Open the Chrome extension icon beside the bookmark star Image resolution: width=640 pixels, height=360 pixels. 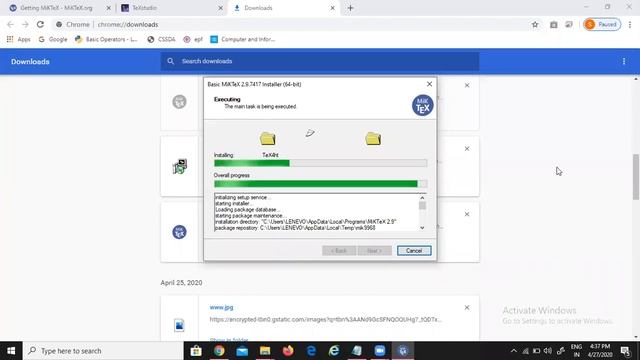click(553, 24)
